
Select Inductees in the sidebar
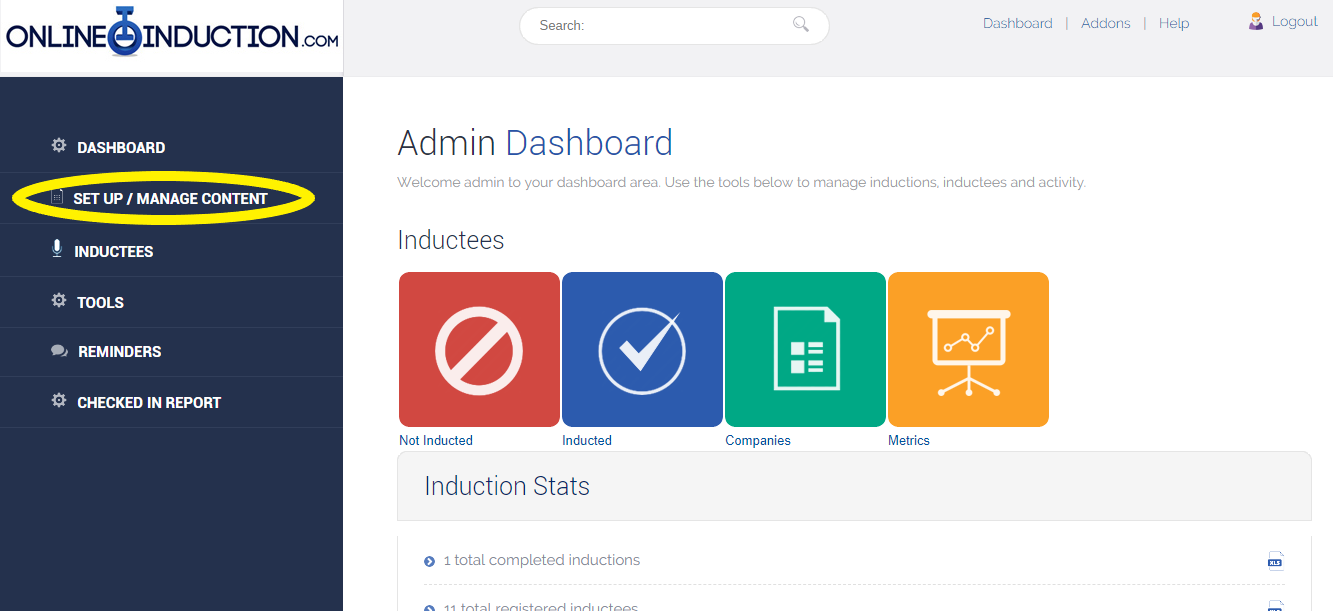(113, 252)
